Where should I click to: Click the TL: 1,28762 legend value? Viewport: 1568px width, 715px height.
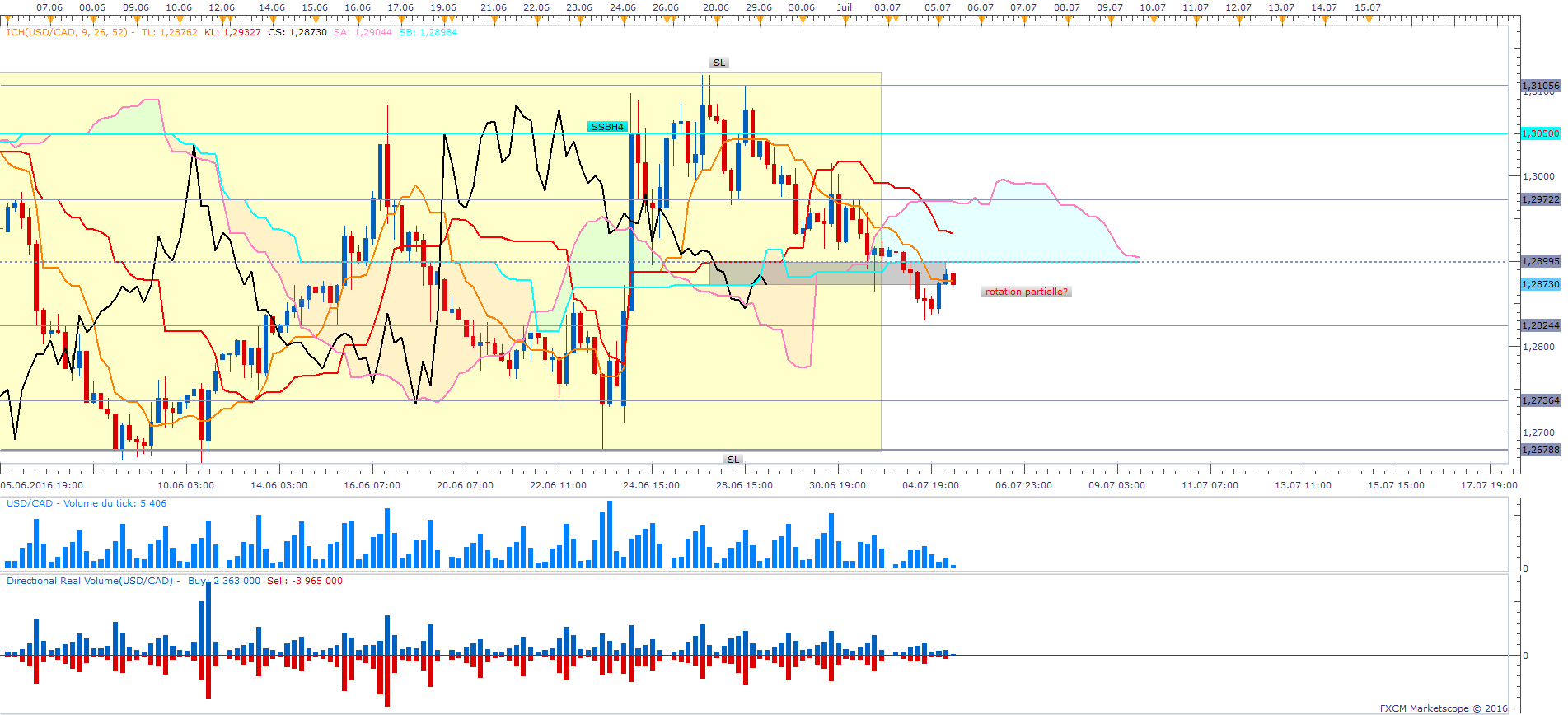click(169, 32)
